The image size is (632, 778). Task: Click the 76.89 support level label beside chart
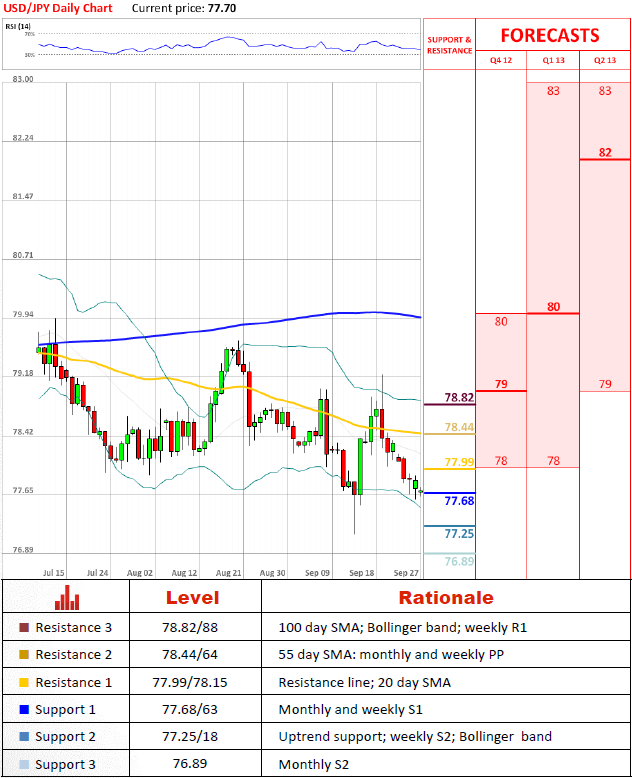pos(459,561)
